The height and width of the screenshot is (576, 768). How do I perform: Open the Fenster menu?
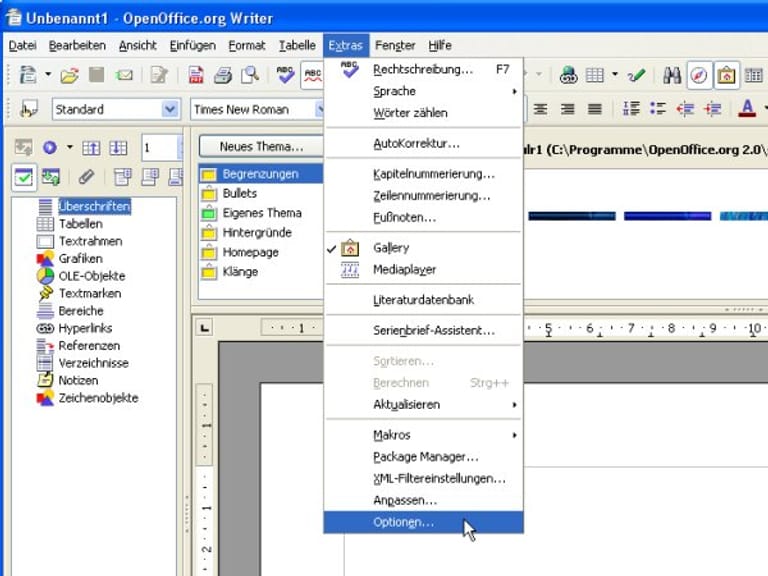click(395, 46)
